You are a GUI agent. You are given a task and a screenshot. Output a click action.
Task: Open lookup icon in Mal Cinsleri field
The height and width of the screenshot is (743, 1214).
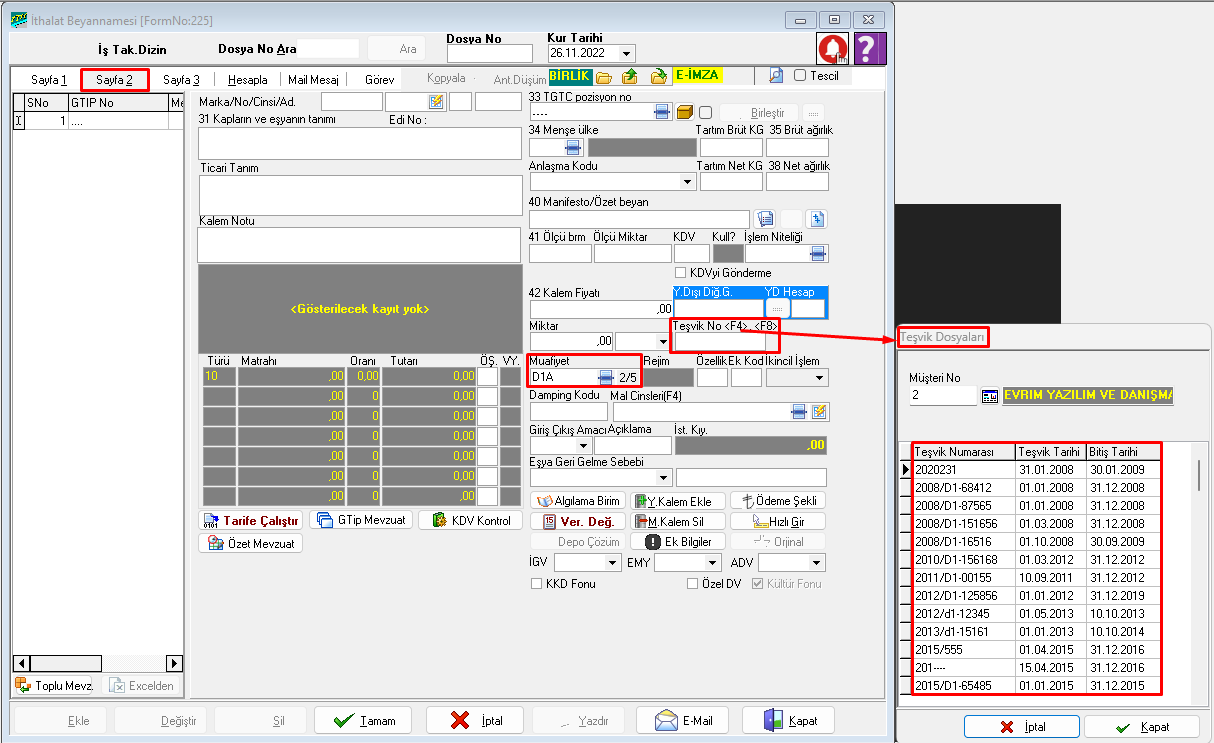tap(799, 411)
